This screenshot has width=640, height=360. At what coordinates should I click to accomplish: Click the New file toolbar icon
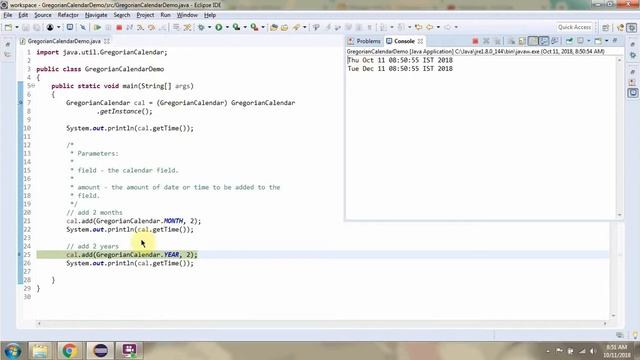coord(8,27)
